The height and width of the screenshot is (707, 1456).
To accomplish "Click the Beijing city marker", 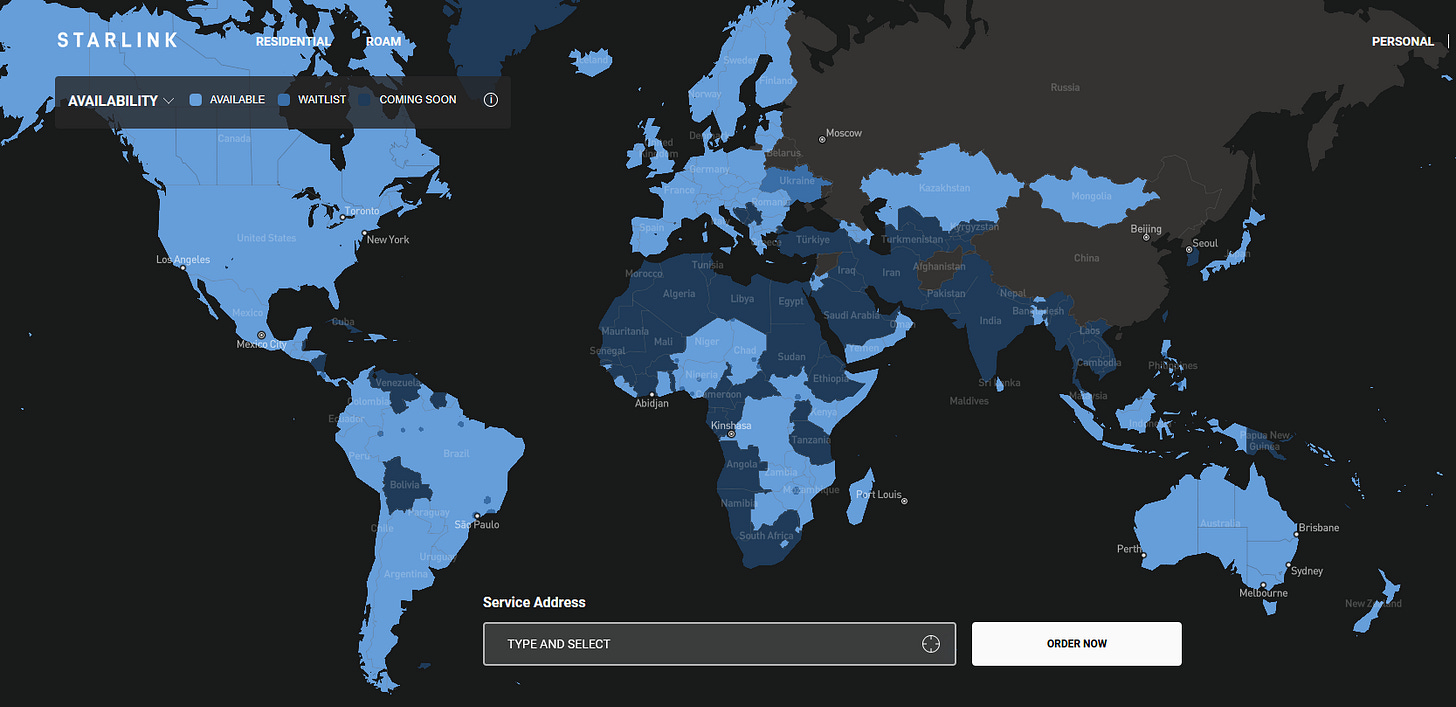I will point(1146,238).
